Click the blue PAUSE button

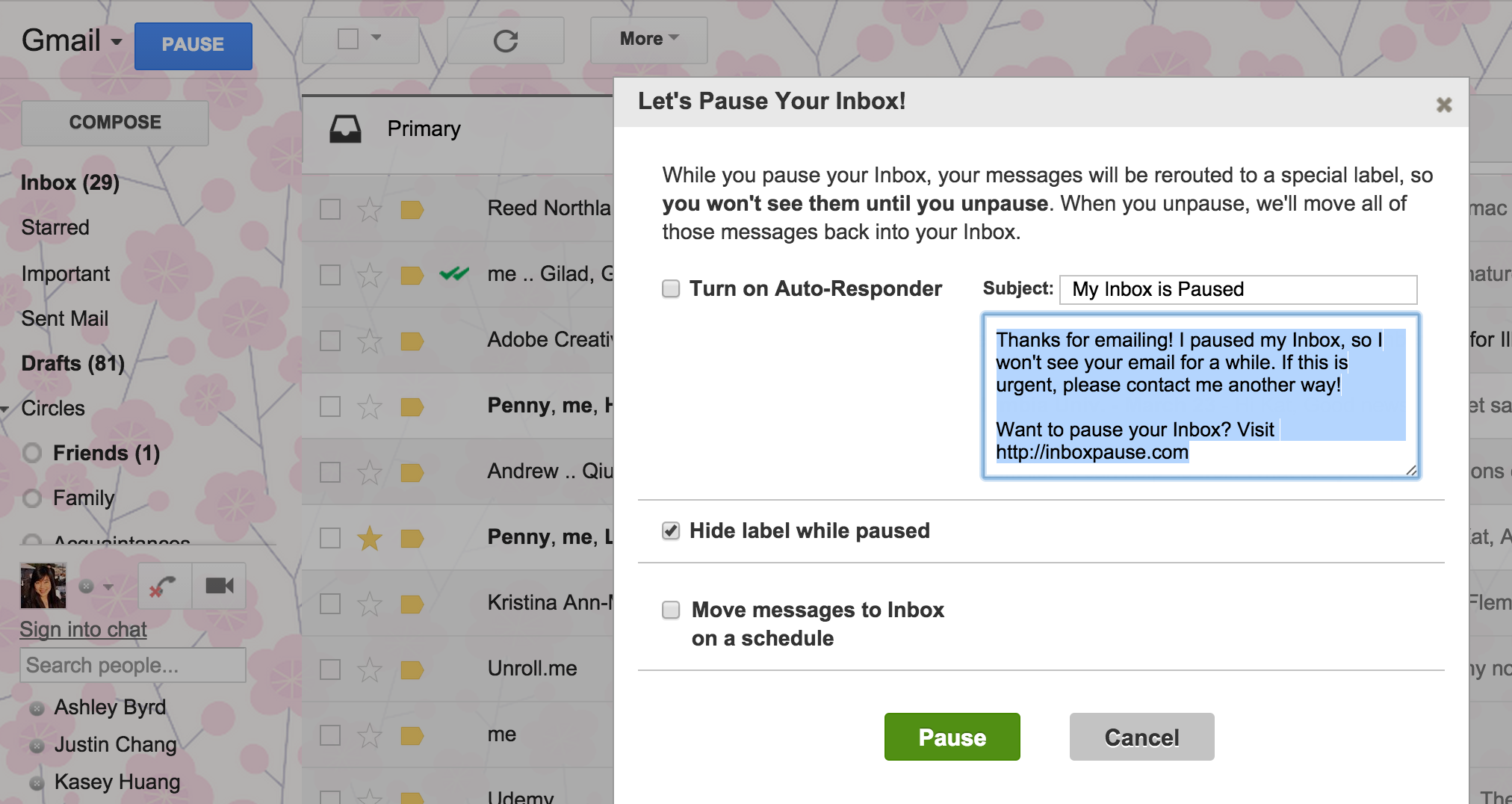pyautogui.click(x=193, y=45)
